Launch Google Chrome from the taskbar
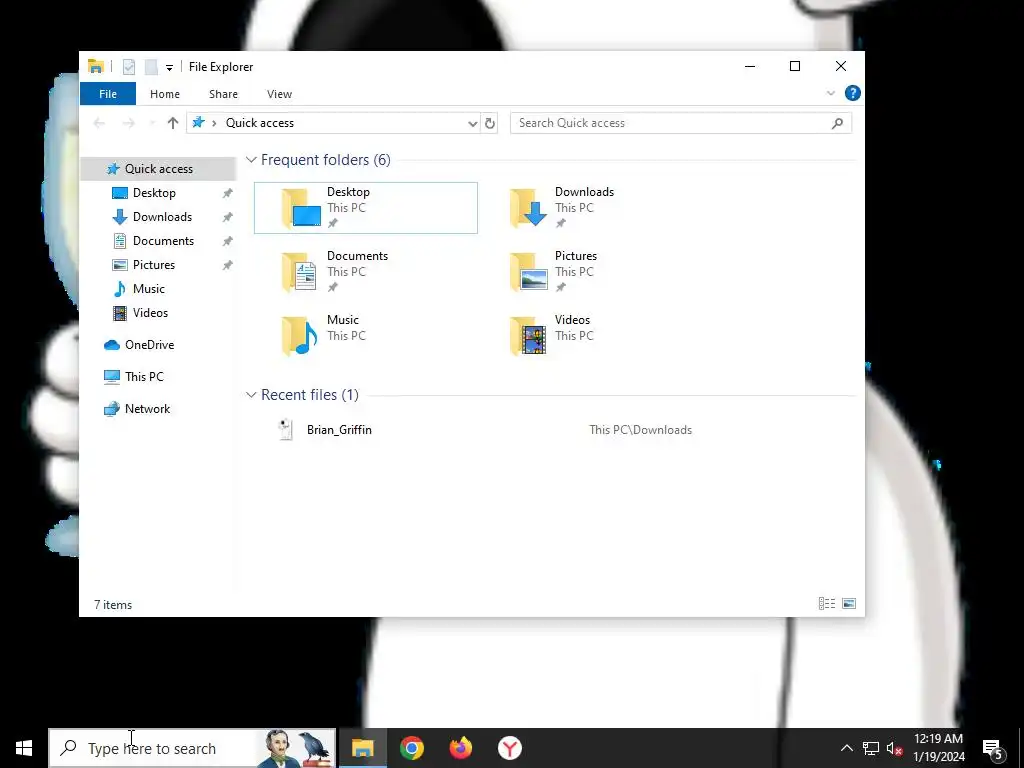 pyautogui.click(x=411, y=748)
